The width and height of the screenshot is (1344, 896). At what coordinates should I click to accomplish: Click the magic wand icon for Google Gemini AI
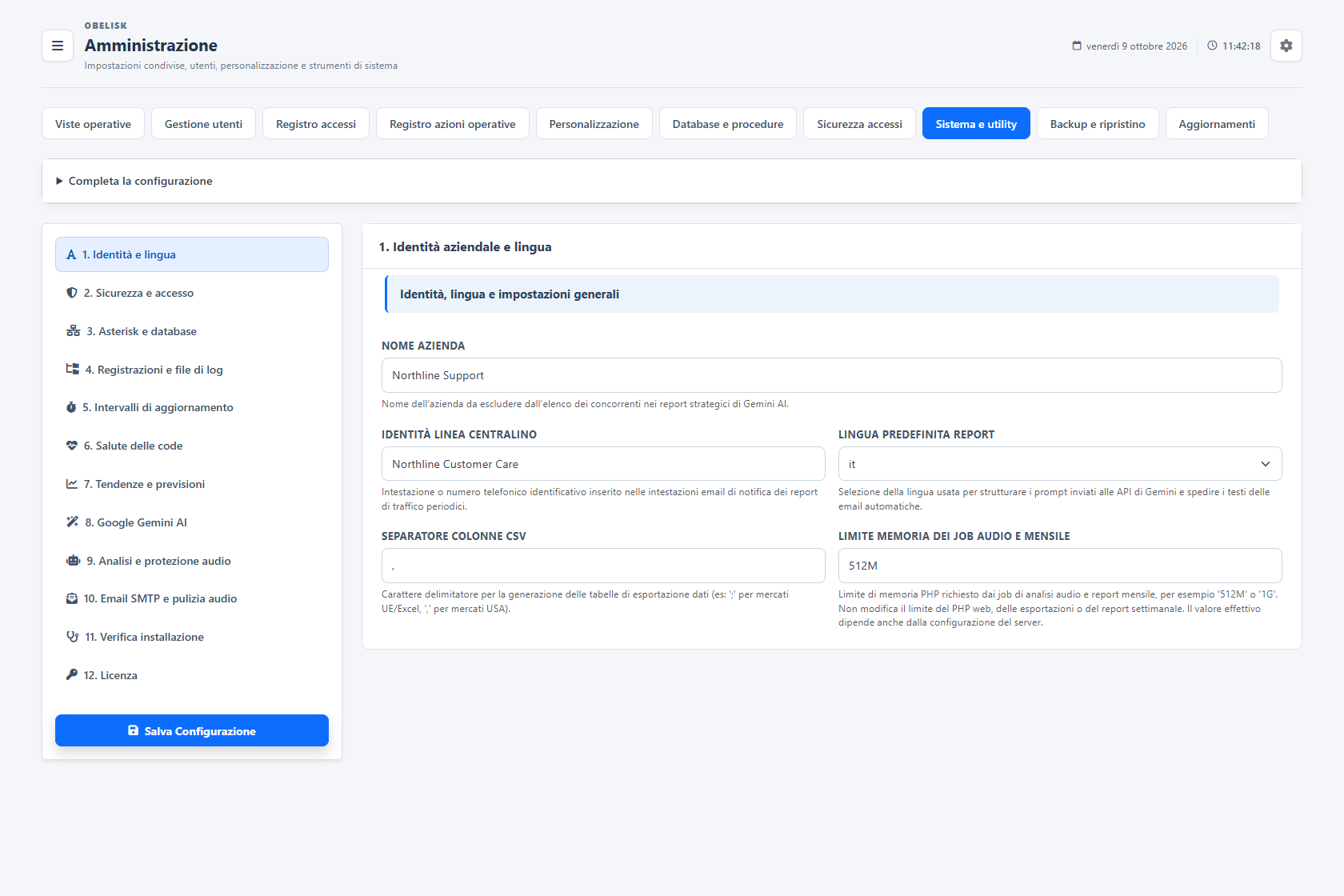[72, 522]
